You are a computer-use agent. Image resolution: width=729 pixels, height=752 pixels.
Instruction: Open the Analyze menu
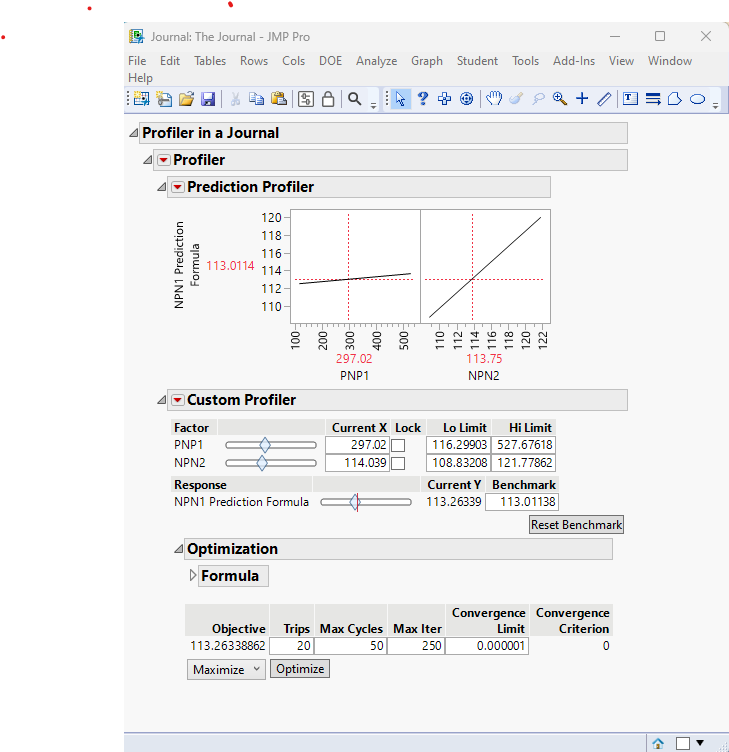pos(376,61)
